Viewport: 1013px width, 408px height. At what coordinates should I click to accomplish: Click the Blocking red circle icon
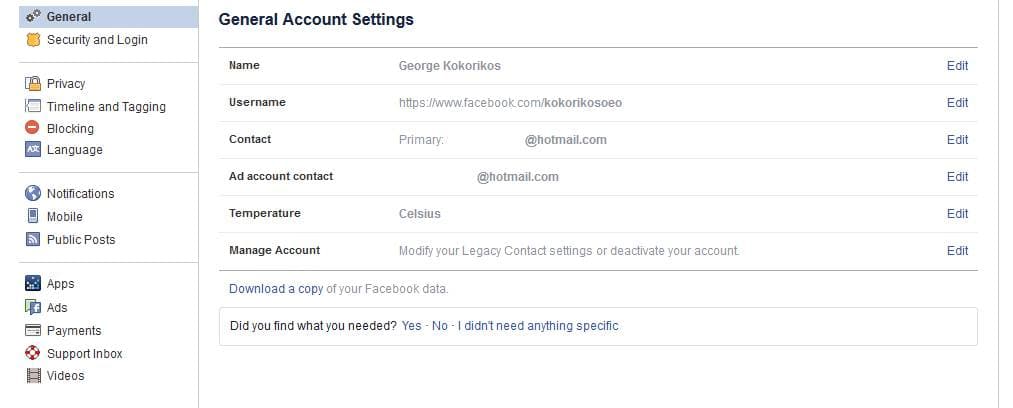pyautogui.click(x=32, y=128)
